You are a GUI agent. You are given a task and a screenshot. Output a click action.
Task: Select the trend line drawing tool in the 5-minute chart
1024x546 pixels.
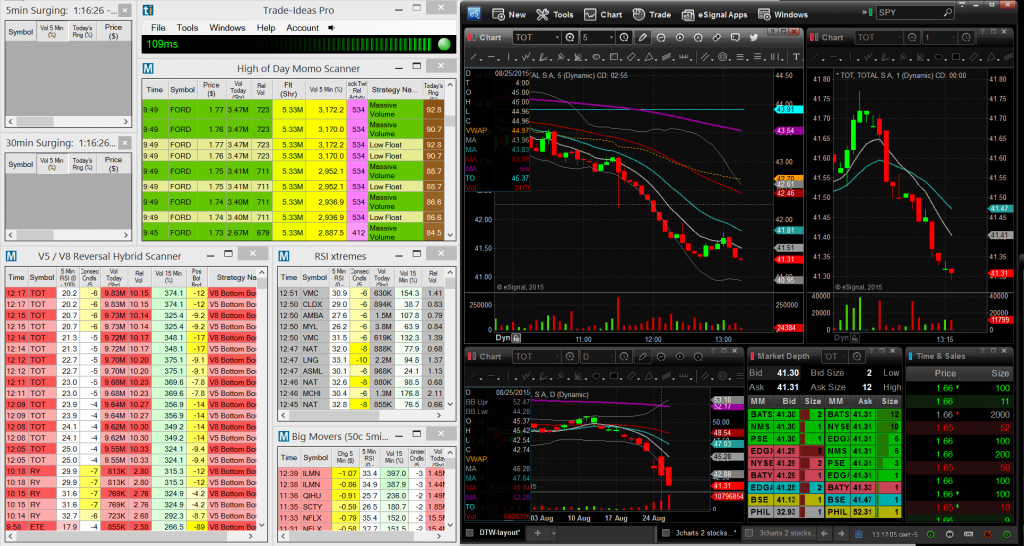(x=473, y=57)
